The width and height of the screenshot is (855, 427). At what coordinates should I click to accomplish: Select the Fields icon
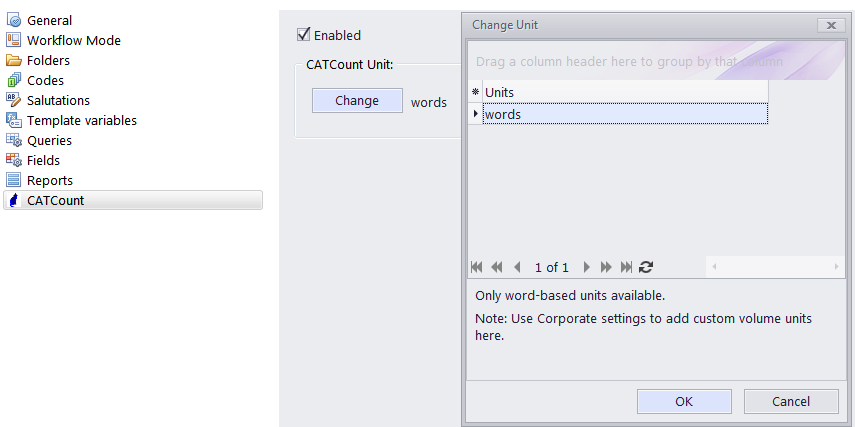point(14,160)
